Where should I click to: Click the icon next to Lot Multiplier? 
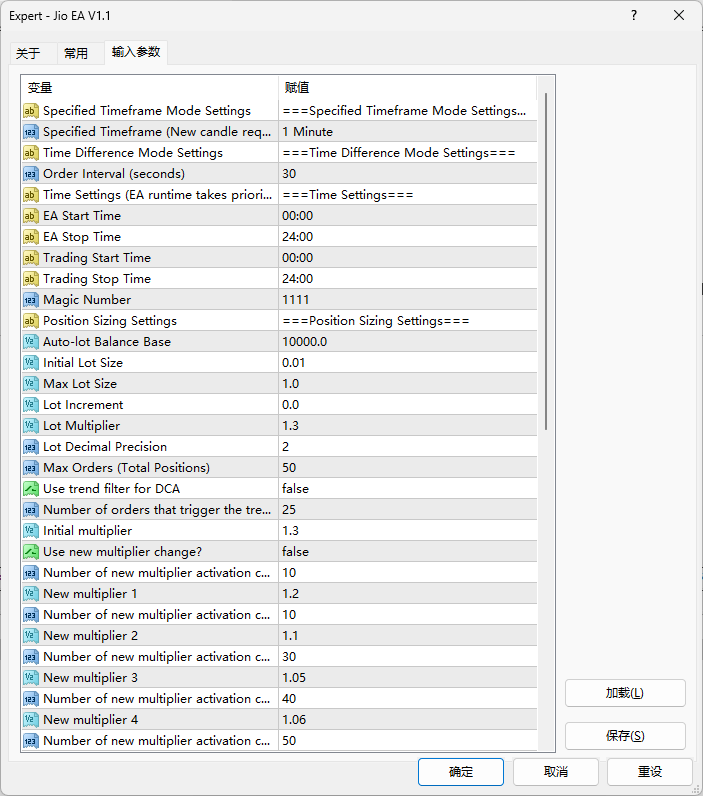click(x=31, y=426)
